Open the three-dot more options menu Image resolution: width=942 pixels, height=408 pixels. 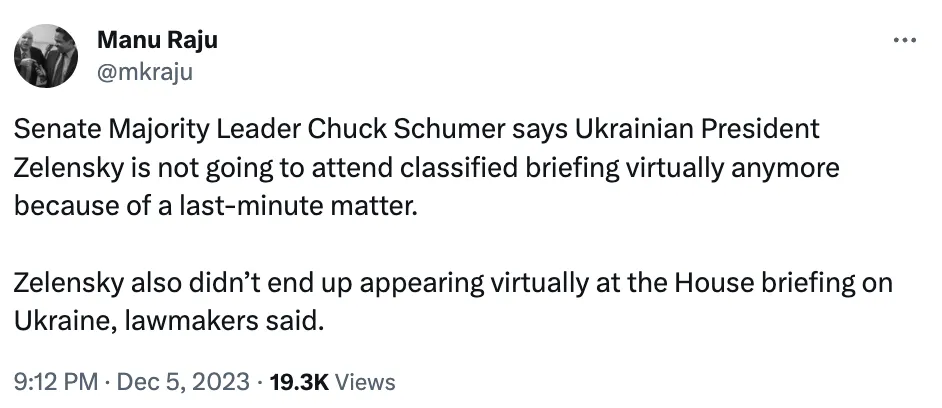pos(903,41)
